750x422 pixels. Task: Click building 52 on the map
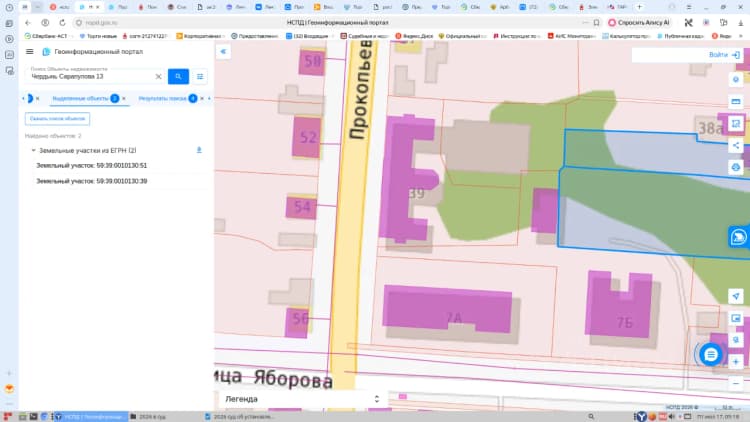(x=306, y=137)
